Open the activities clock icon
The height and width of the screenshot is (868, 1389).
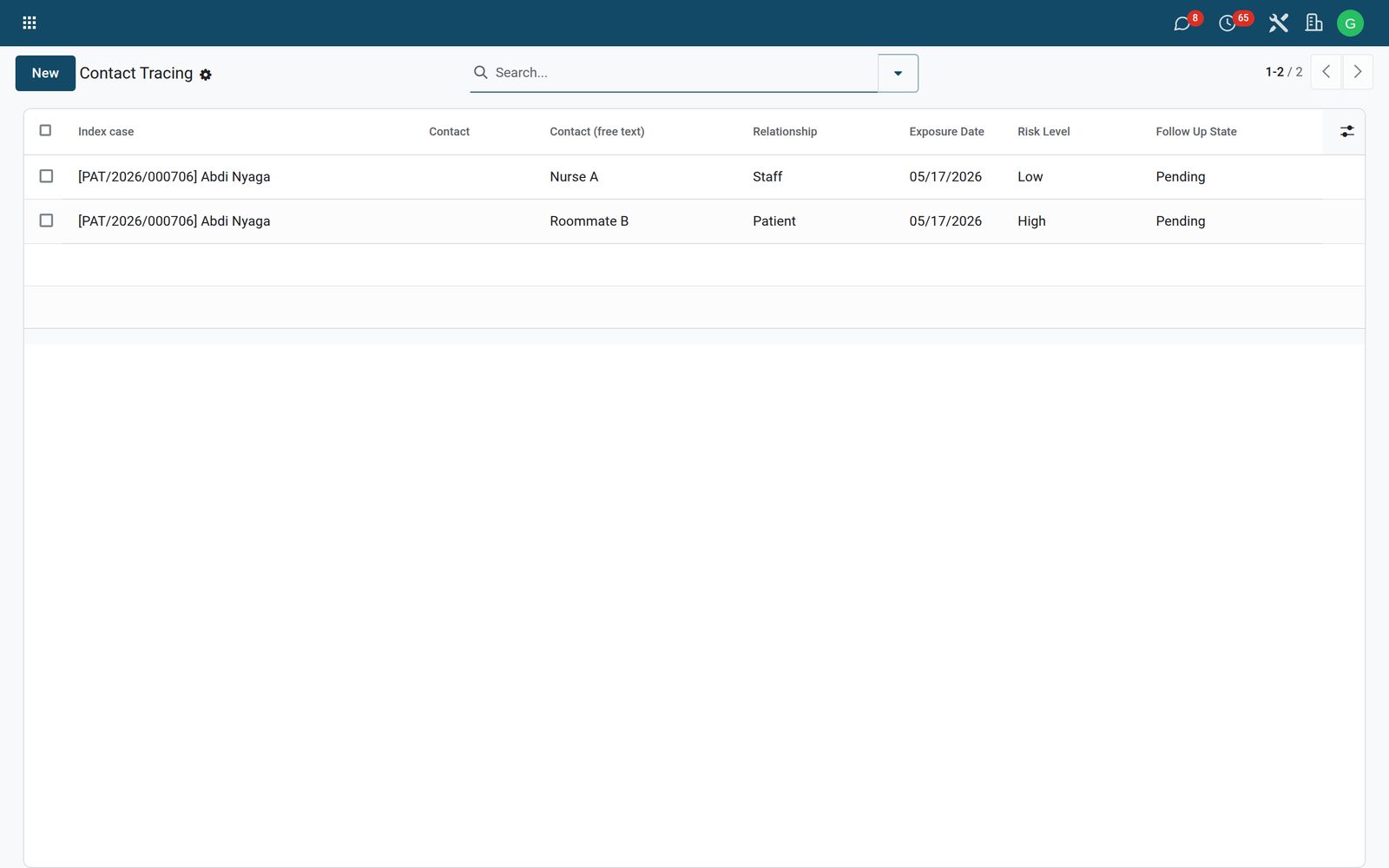[x=1227, y=23]
